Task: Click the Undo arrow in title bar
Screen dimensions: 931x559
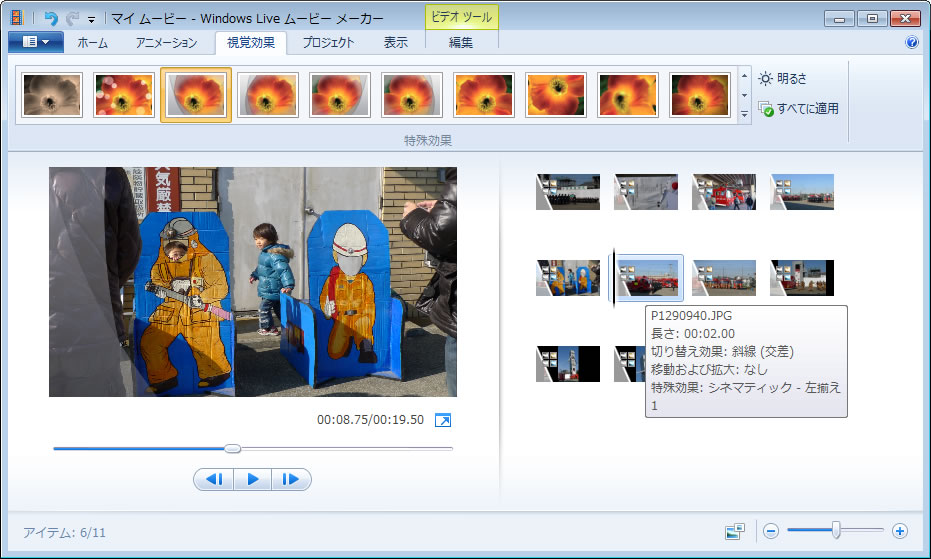Action: 51,18
